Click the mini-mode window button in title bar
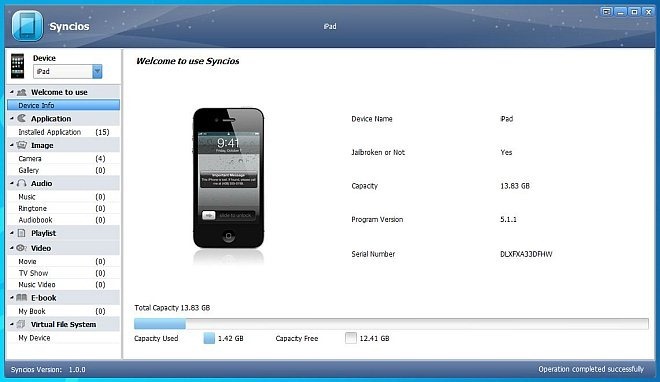This screenshot has width=660, height=382. pos(606,12)
